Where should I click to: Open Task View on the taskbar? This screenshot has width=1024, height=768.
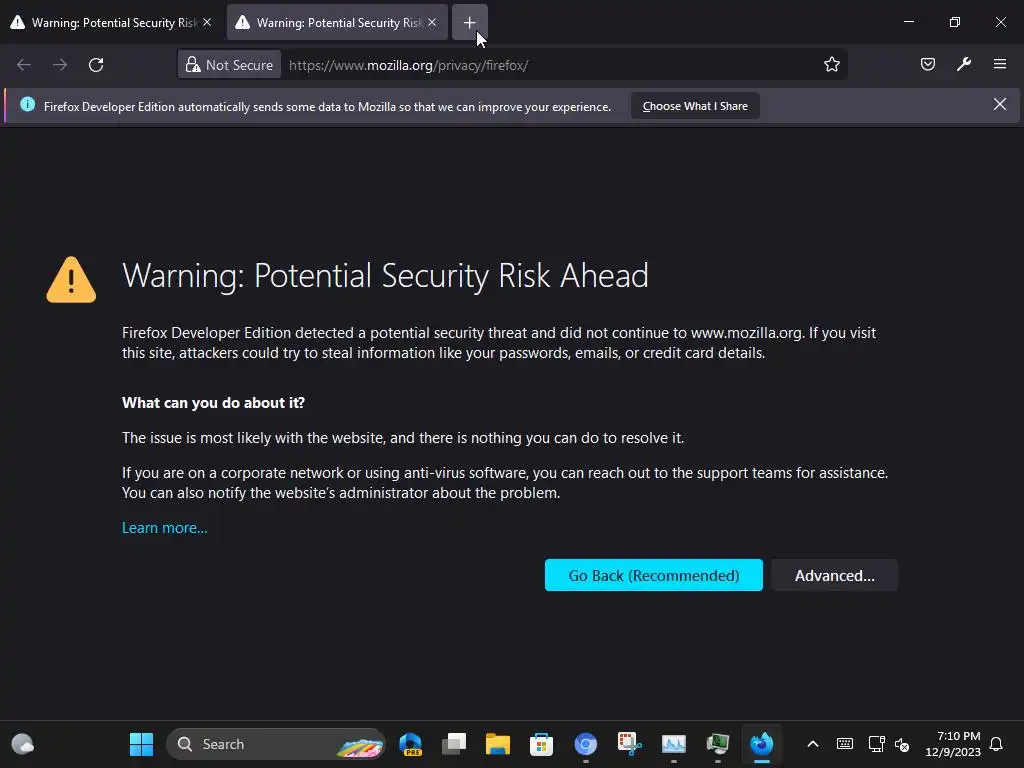(454, 744)
